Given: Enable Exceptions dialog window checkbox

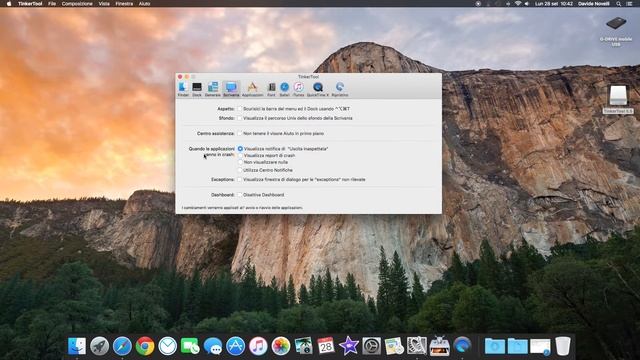Looking at the screenshot, I should tap(240, 180).
